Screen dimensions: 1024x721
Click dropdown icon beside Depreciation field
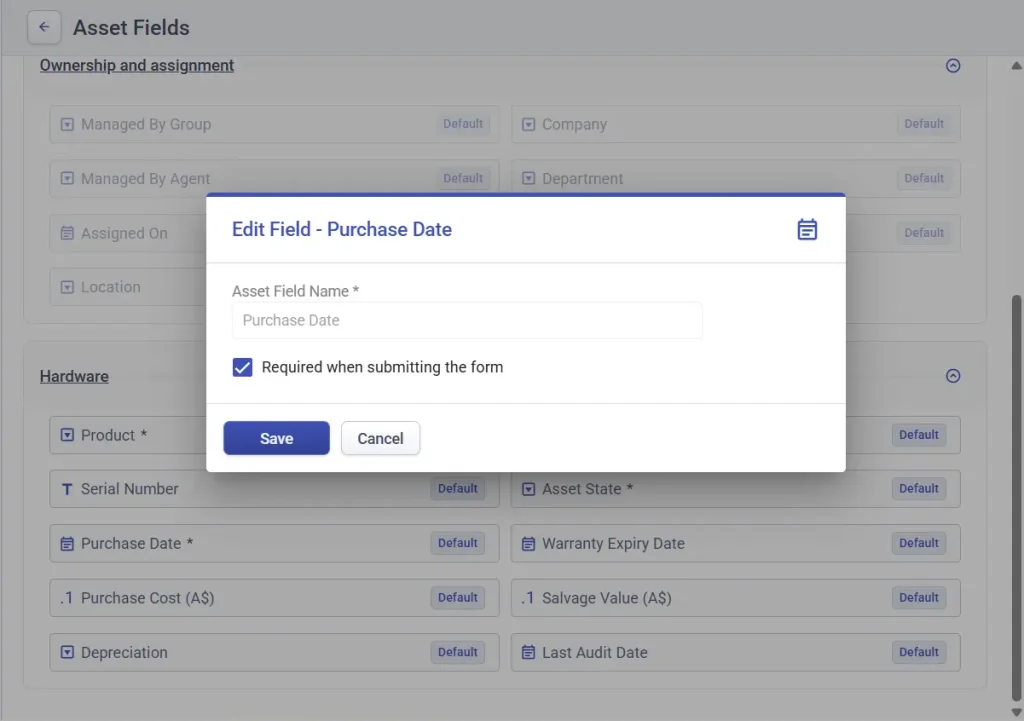[67, 652]
